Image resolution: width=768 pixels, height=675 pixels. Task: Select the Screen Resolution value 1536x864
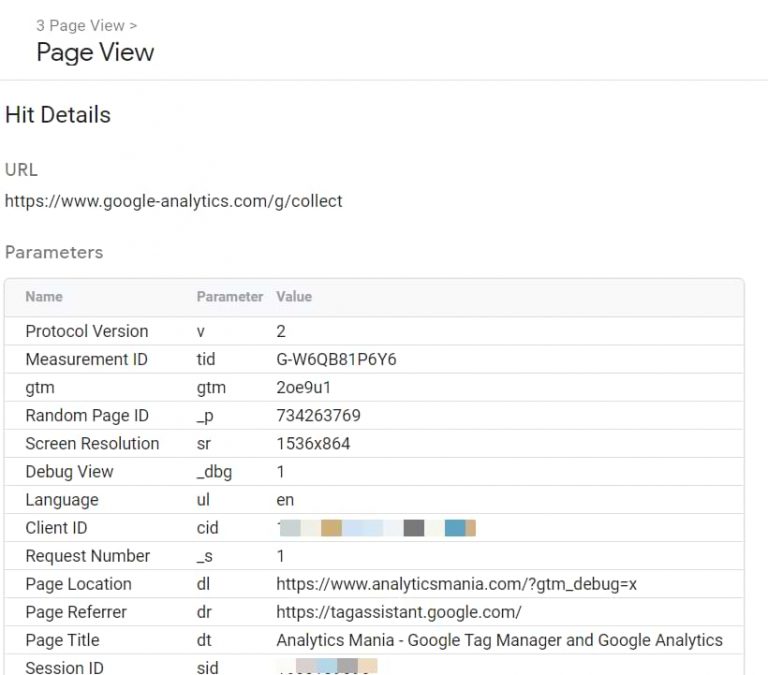click(313, 443)
